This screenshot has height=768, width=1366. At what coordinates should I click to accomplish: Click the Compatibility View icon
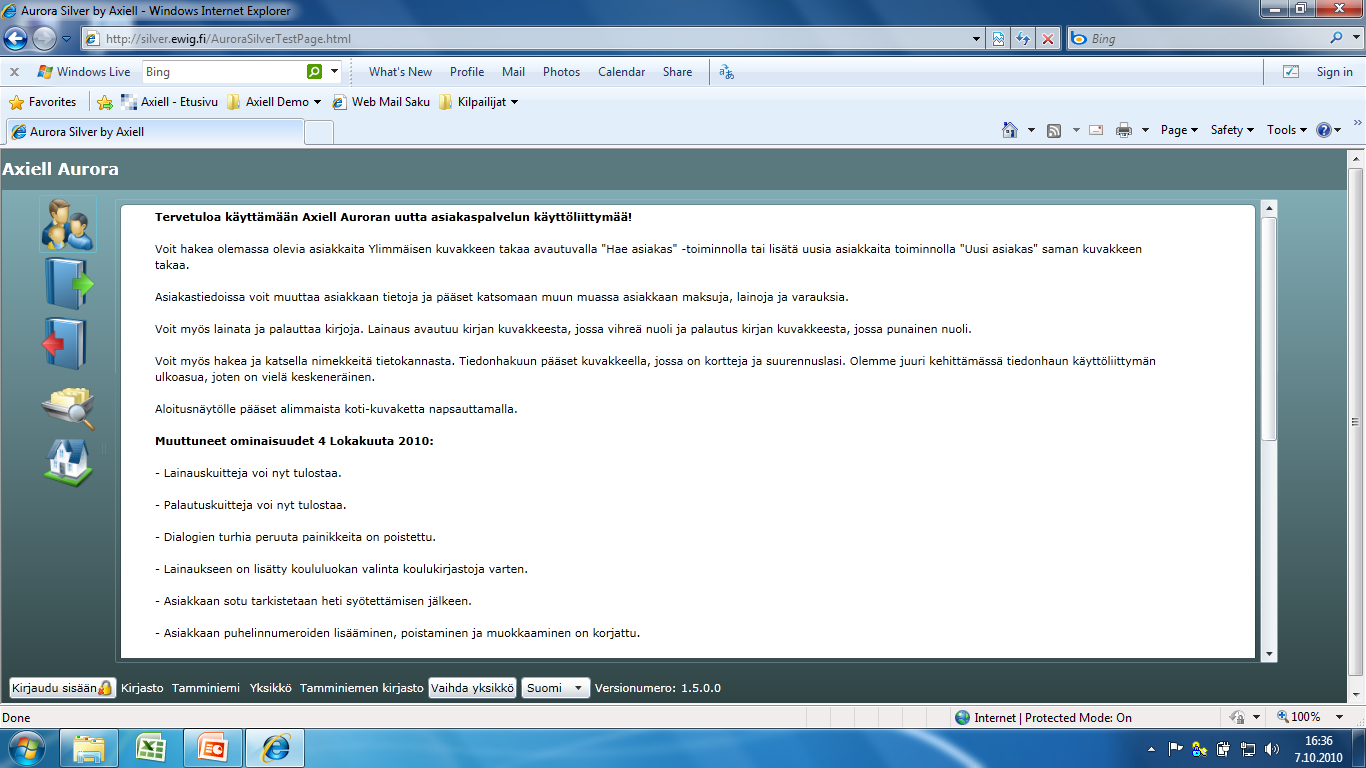(x=998, y=39)
